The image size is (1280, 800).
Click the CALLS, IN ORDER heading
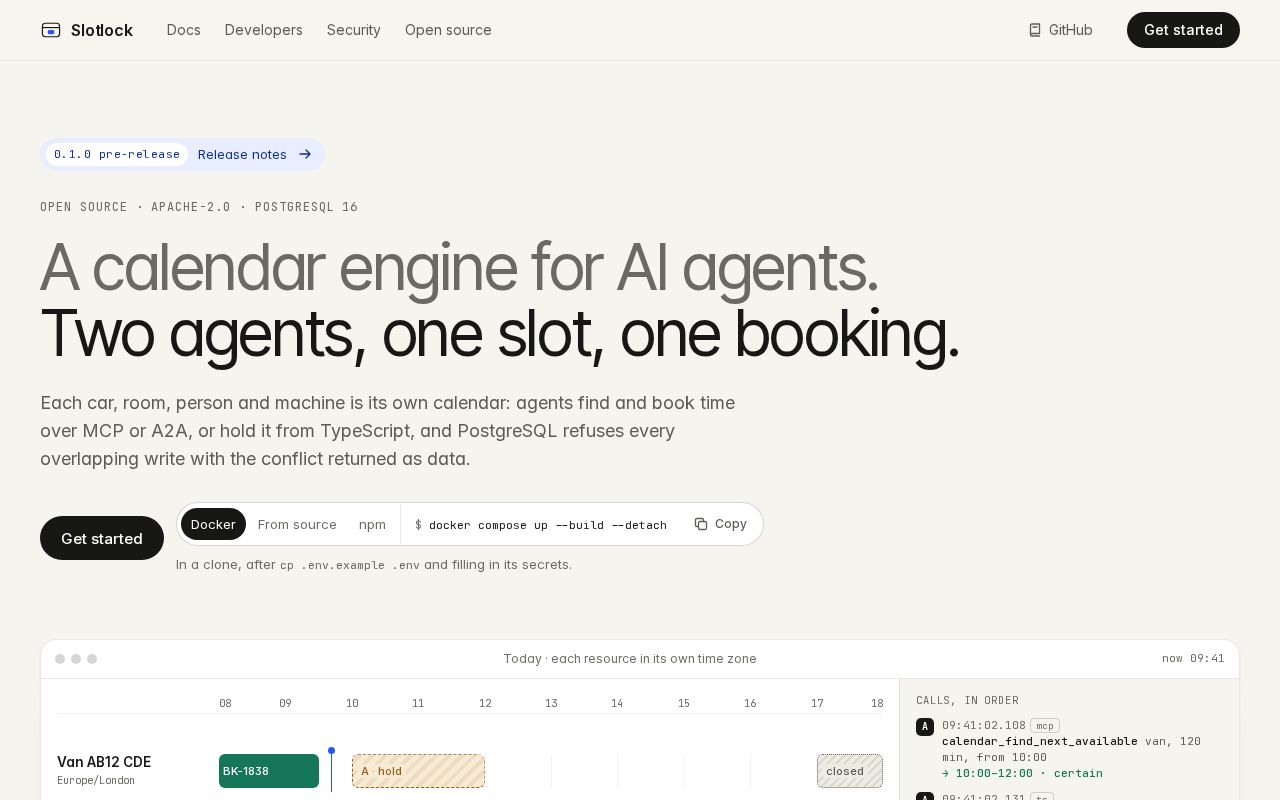tap(967, 700)
